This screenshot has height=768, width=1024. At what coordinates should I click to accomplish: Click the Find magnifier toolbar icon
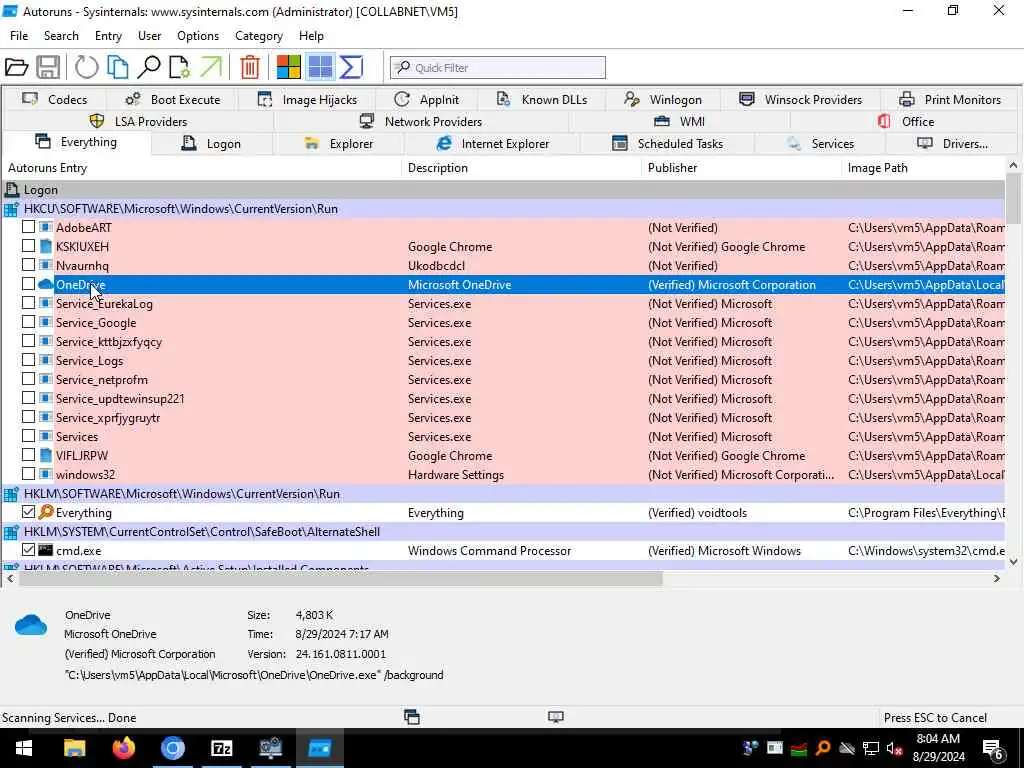(x=149, y=67)
